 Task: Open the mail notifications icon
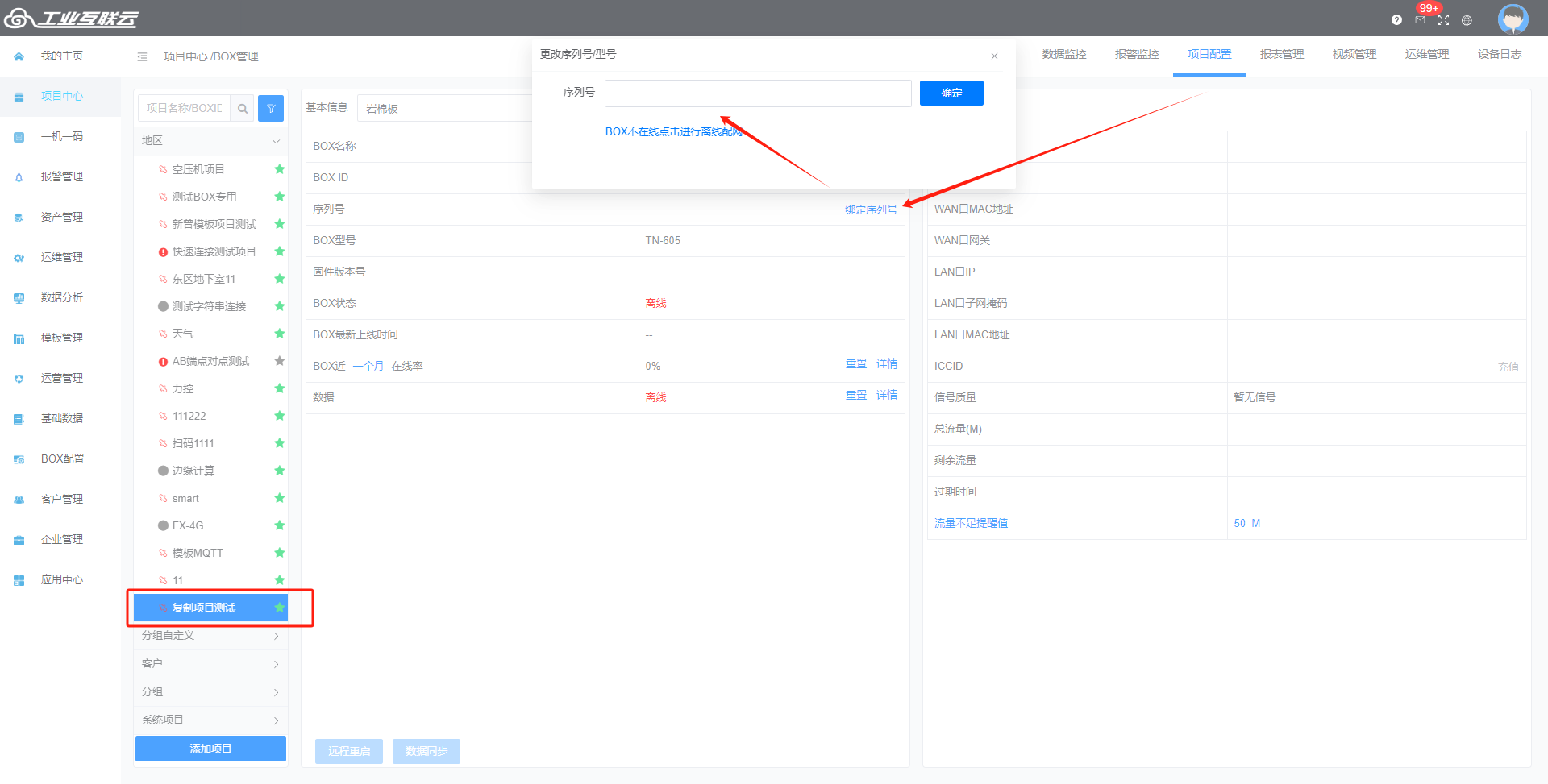[1420, 20]
